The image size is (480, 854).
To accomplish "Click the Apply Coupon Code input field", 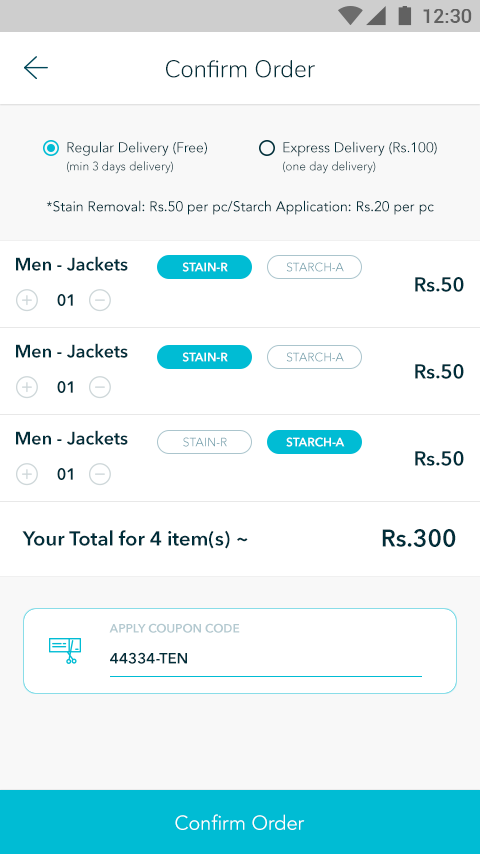I will tap(266, 659).
